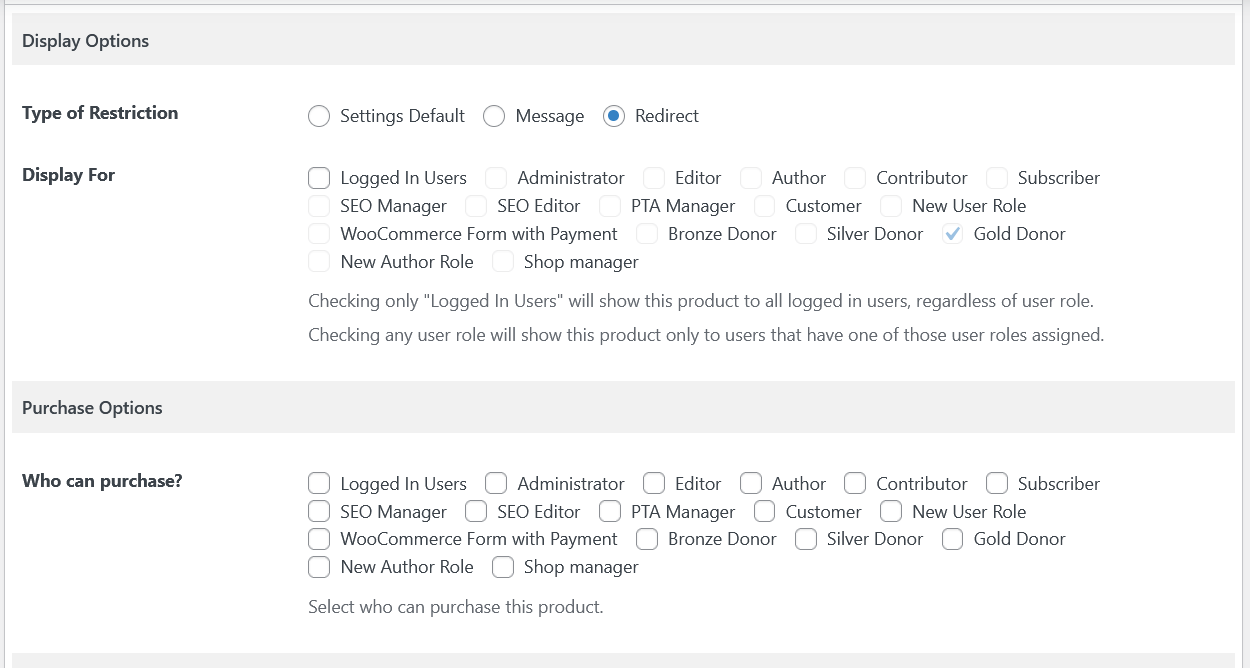1250x668 pixels.
Task: Click the 'Checking any user role' help text
Action: (706, 335)
